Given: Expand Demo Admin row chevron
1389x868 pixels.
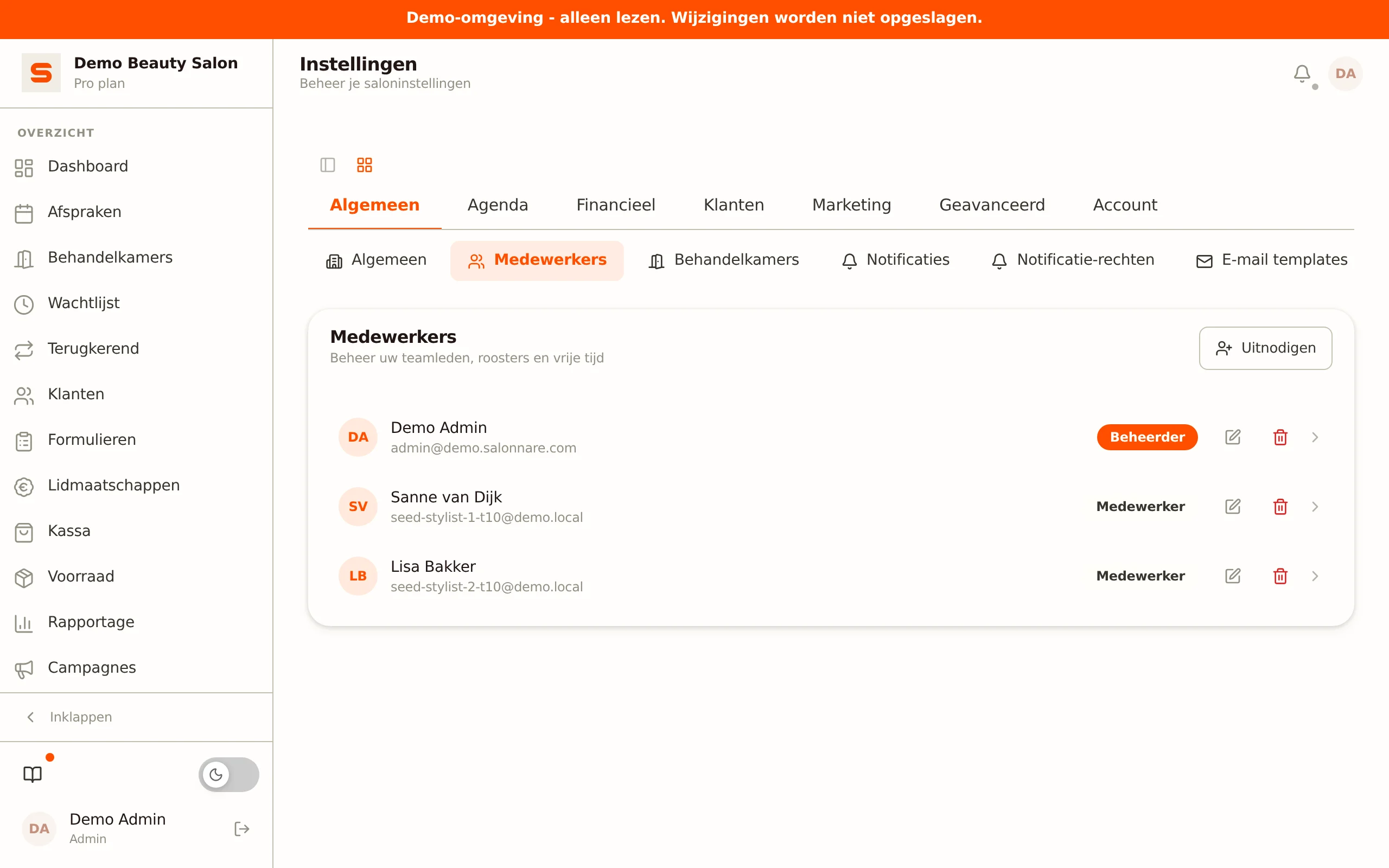Looking at the screenshot, I should [1315, 437].
